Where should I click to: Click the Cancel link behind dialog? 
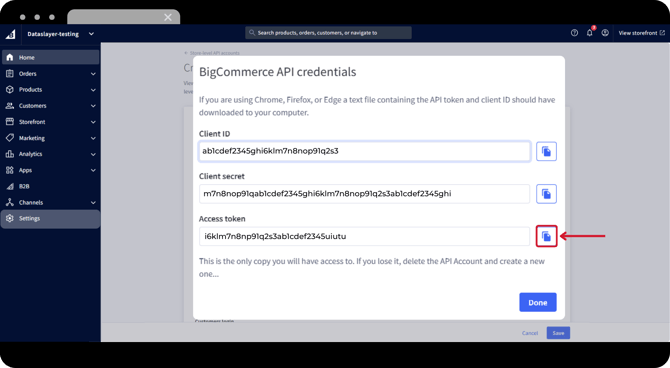point(530,333)
